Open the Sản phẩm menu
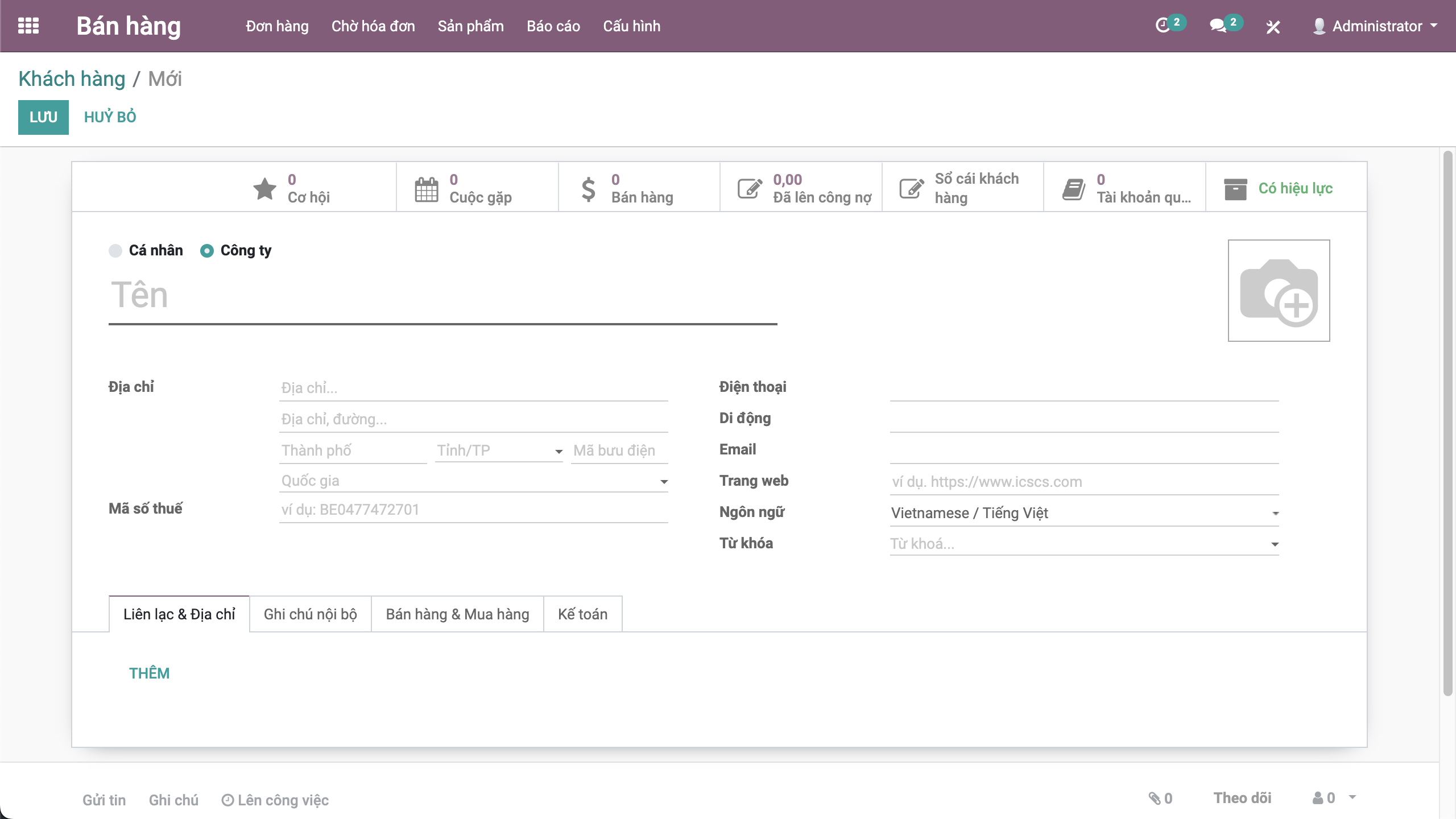1456x819 pixels. (470, 26)
